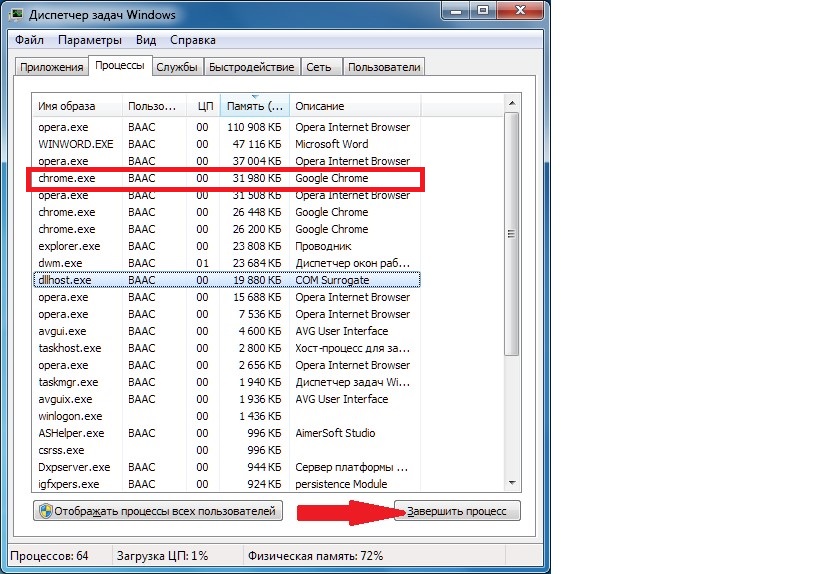Sort by the Память column header
819x574 pixels.
click(254, 106)
